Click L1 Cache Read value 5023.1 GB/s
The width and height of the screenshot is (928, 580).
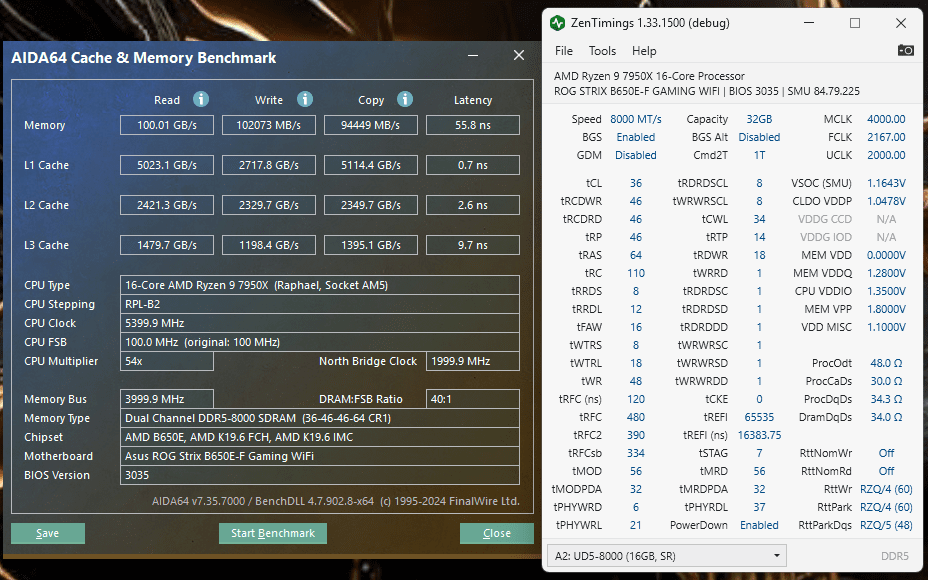click(x=167, y=165)
